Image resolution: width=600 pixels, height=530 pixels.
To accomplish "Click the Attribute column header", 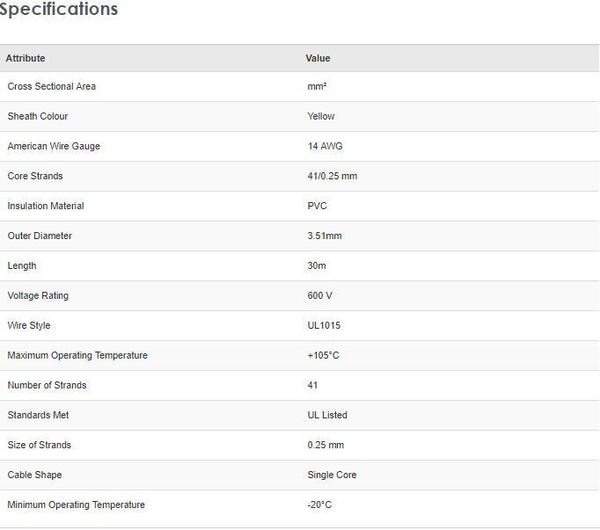I will coord(26,59).
